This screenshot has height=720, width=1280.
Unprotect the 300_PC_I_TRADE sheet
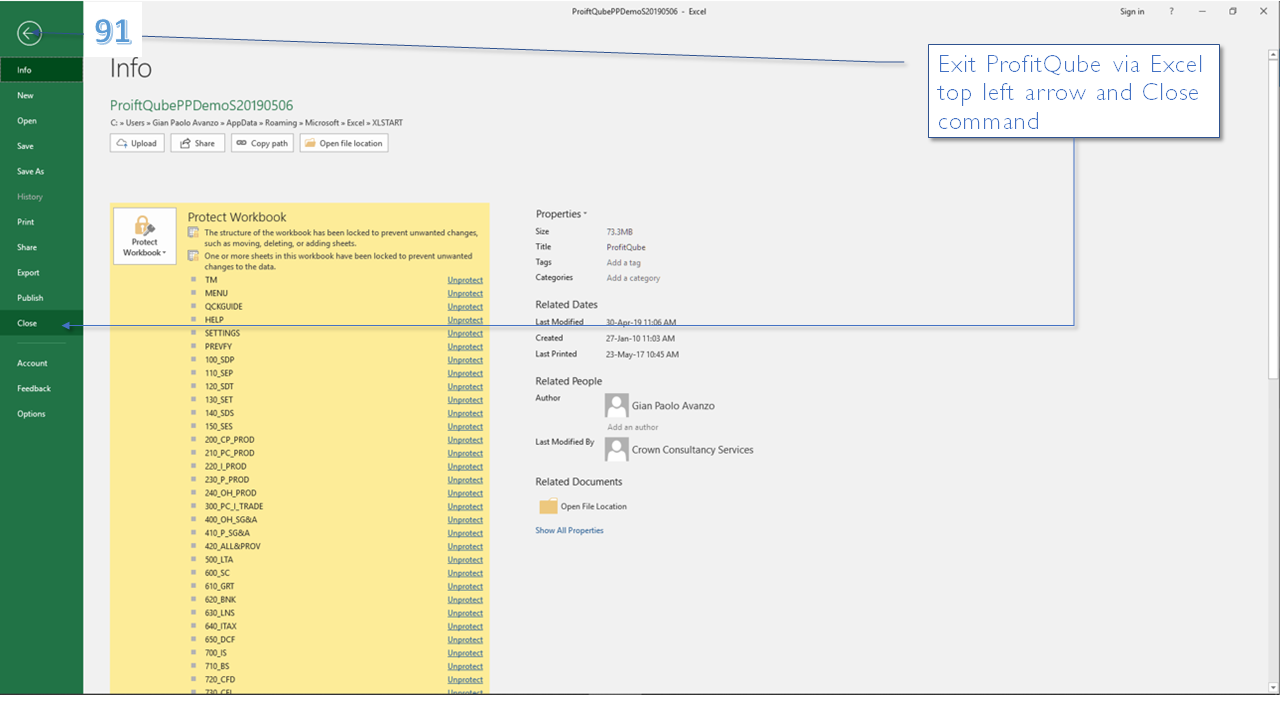[465, 507]
